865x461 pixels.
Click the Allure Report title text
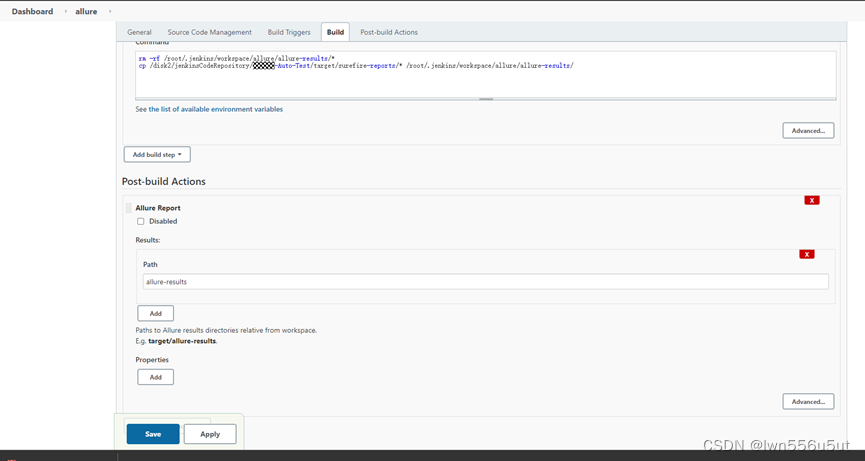click(x=158, y=208)
